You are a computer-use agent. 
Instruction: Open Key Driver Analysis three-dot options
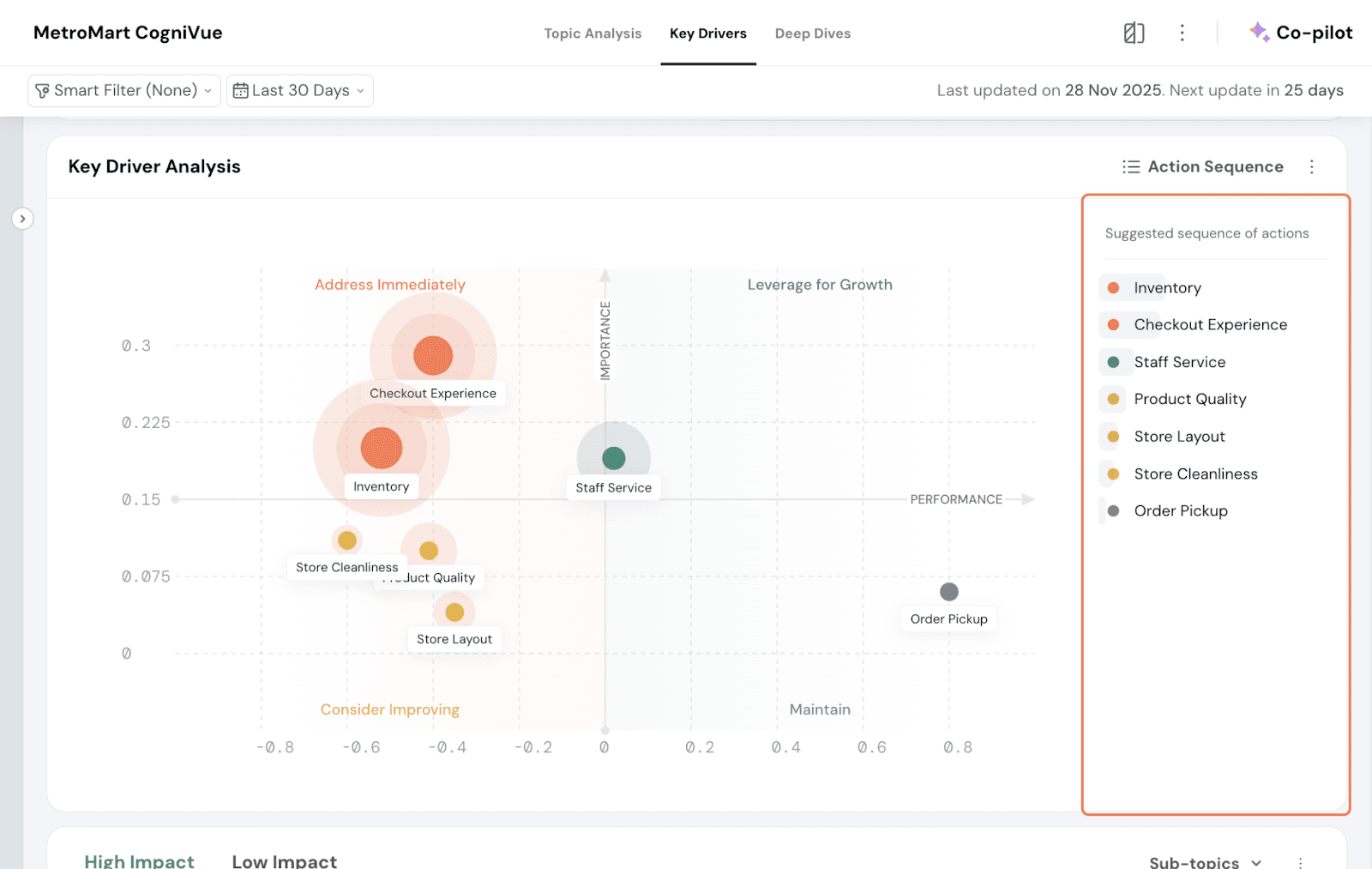(x=1311, y=167)
